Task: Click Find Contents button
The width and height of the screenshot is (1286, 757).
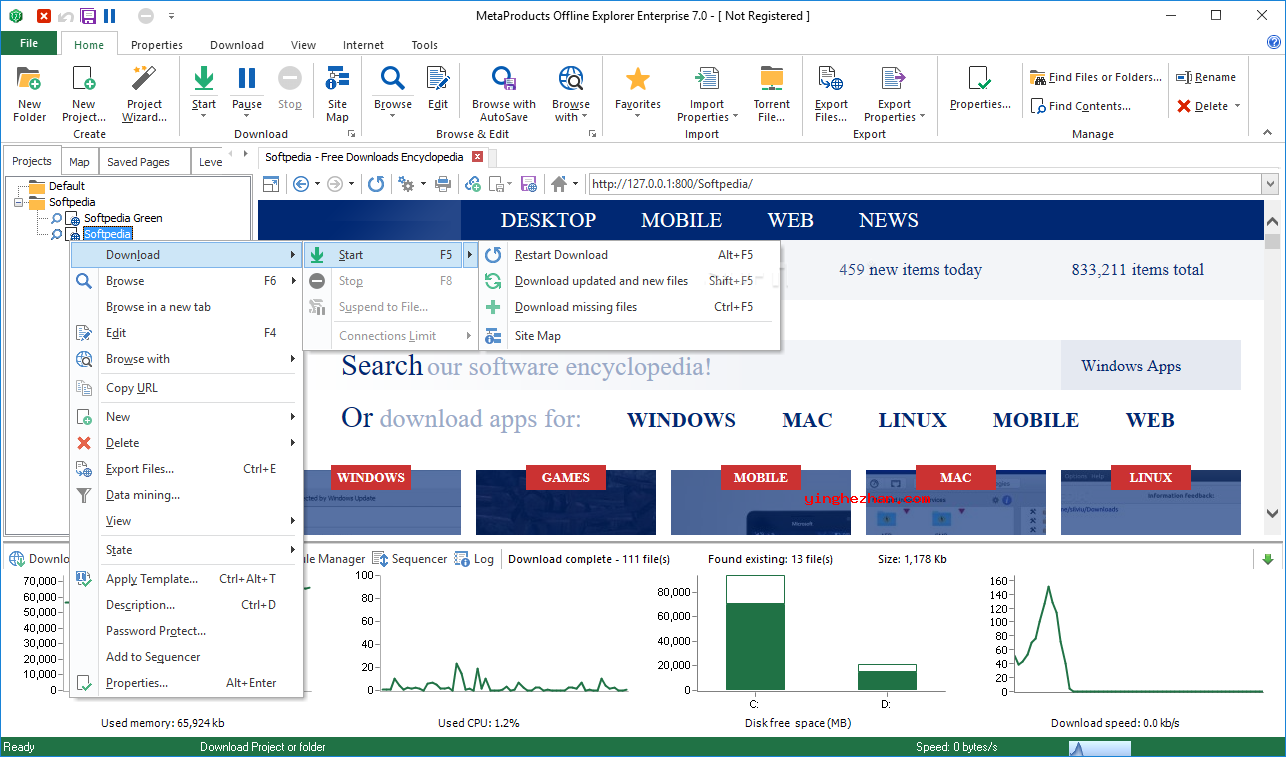Action: (1080, 106)
